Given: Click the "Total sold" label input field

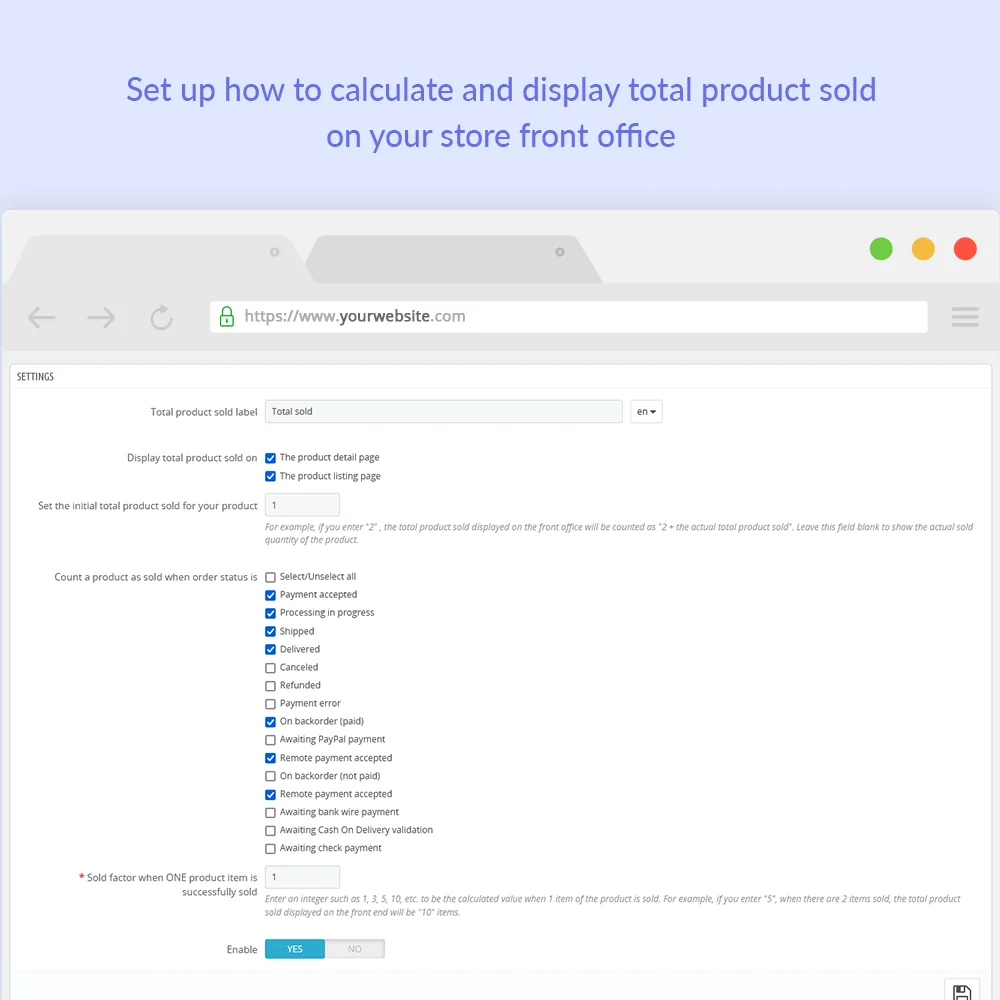Looking at the screenshot, I should 443,412.
